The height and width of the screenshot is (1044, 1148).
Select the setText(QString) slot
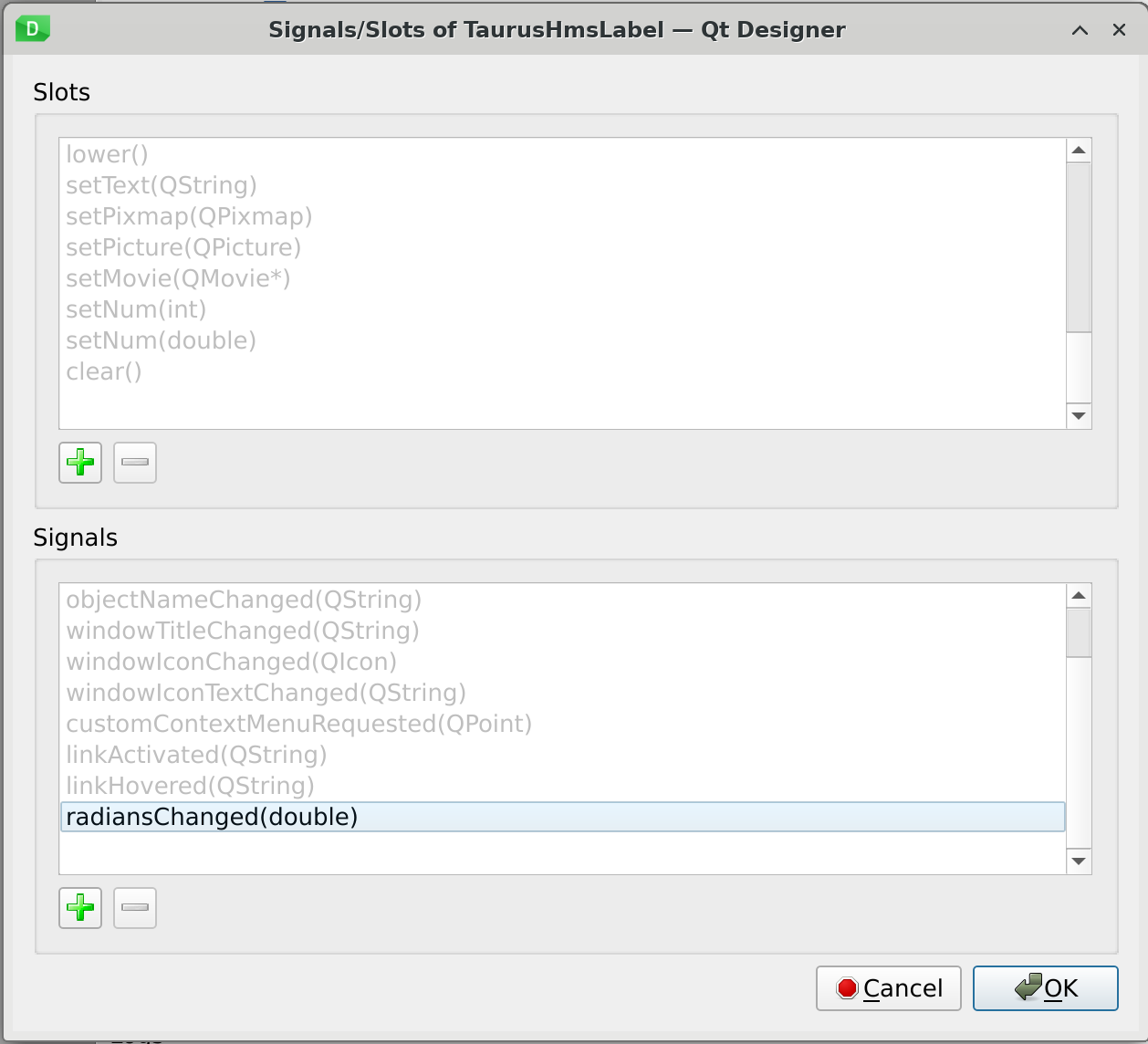(162, 185)
